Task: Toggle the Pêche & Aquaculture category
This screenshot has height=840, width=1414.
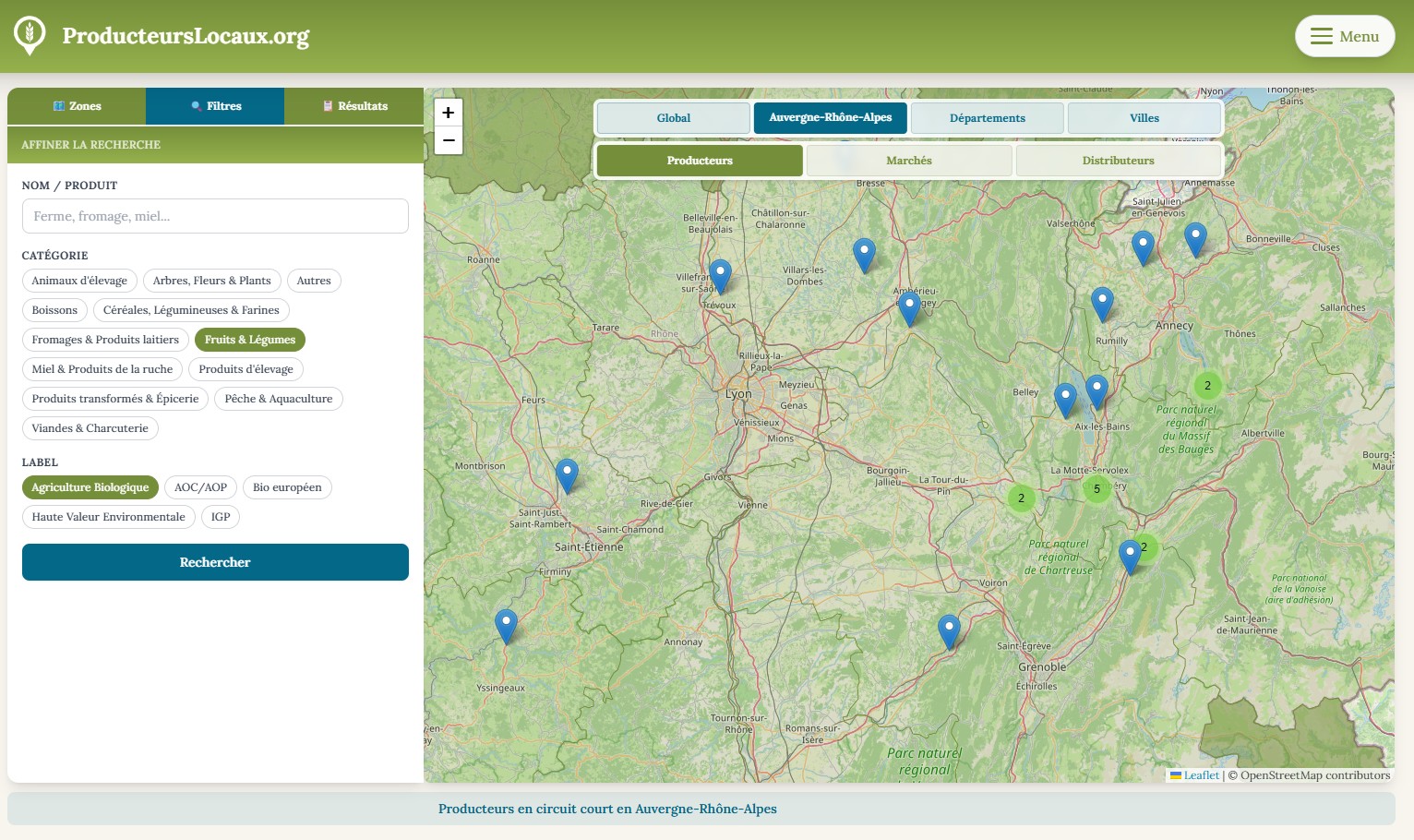Action: (279, 399)
